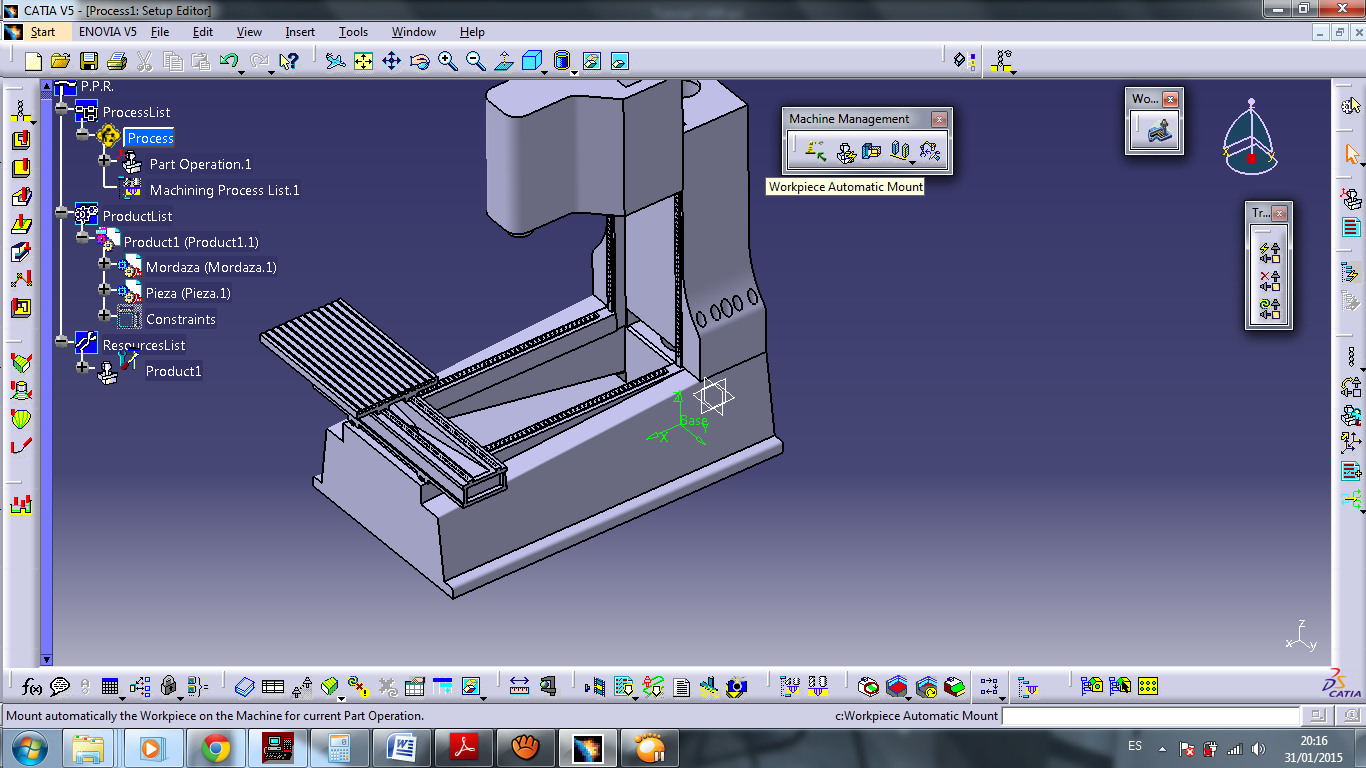Click the Undo arrow icon
The image size is (1366, 768).
(x=228, y=61)
